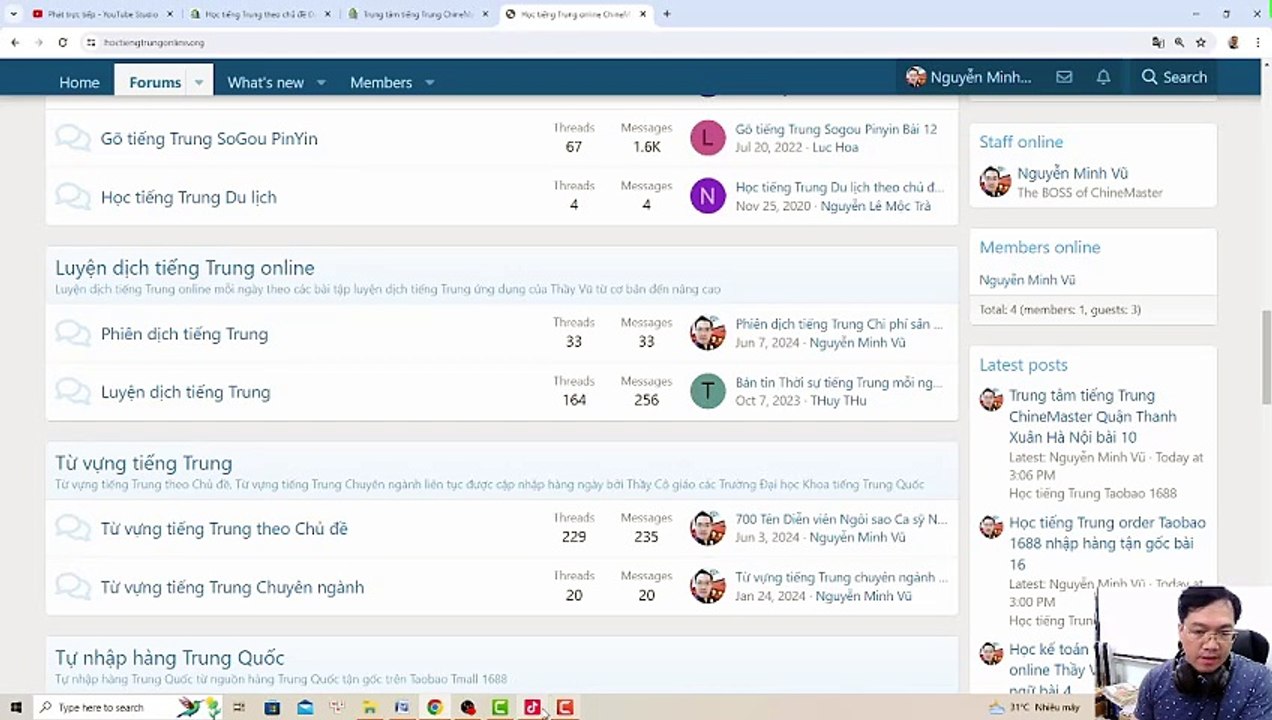This screenshot has width=1272, height=720.
Task: Go back with the browser back arrow
Action: click(x=15, y=42)
